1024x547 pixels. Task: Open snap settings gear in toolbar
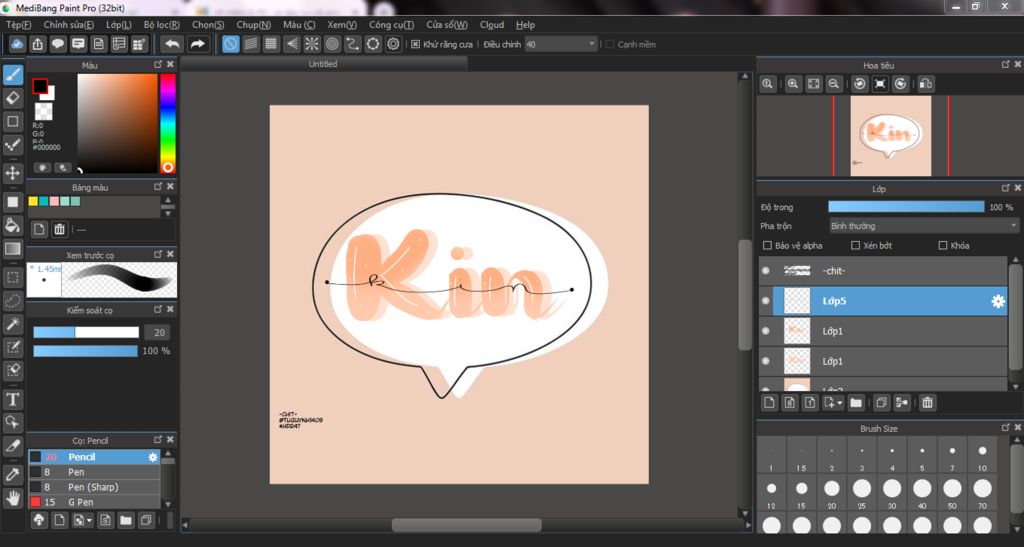(393, 44)
